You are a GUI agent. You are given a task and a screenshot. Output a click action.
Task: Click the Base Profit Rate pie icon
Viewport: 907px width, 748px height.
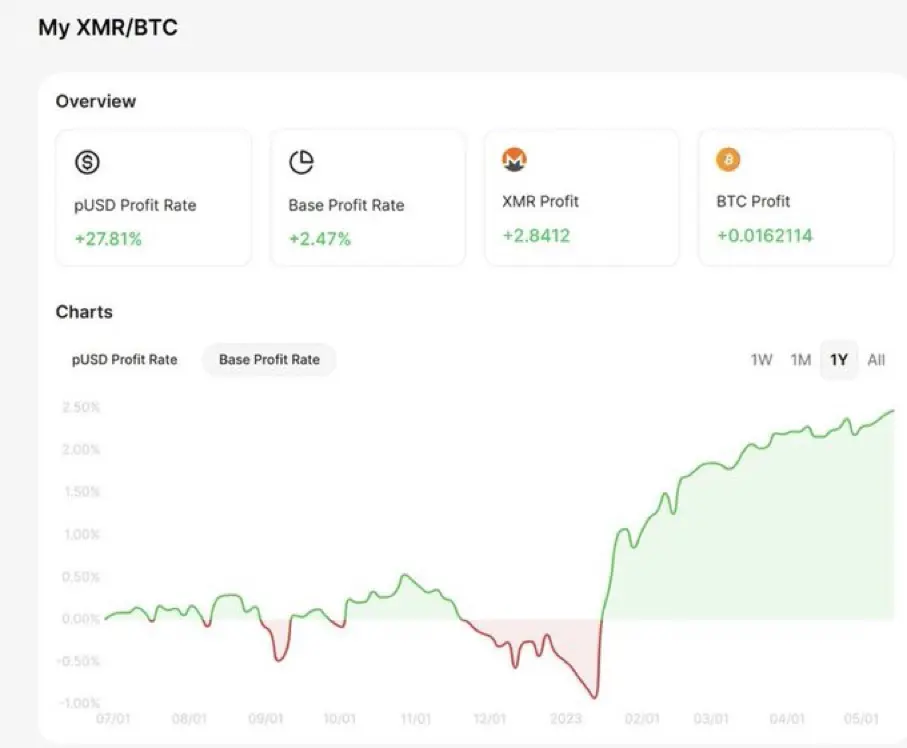pyautogui.click(x=301, y=162)
